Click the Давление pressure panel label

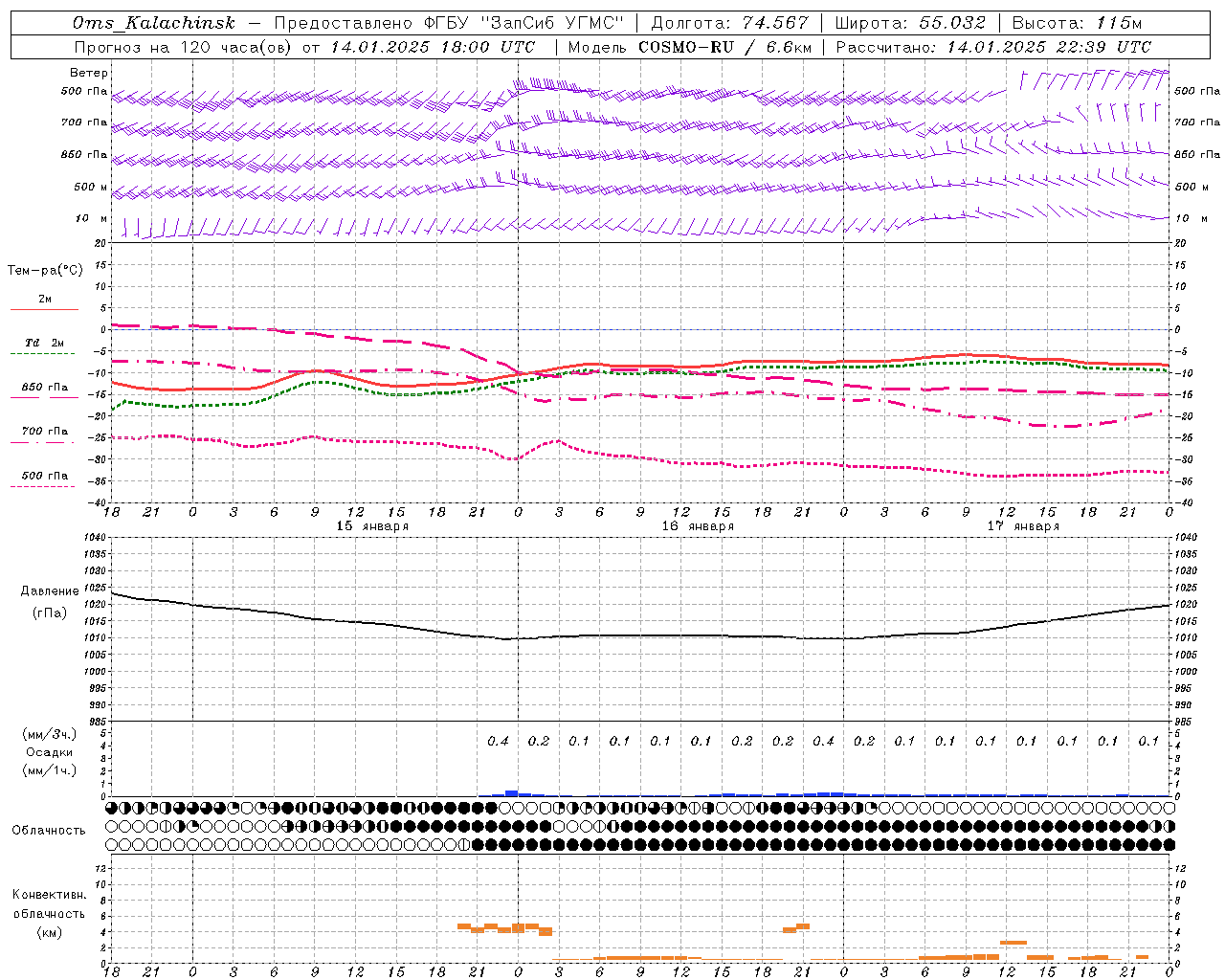pyautogui.click(x=50, y=591)
